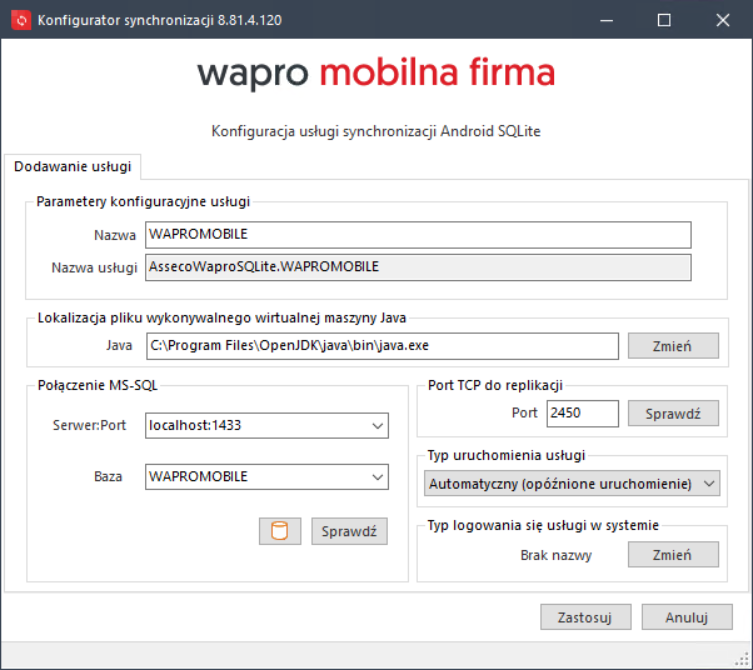The height and width of the screenshot is (670, 753).
Task: Maximize the configurator window
Action: (x=664, y=20)
